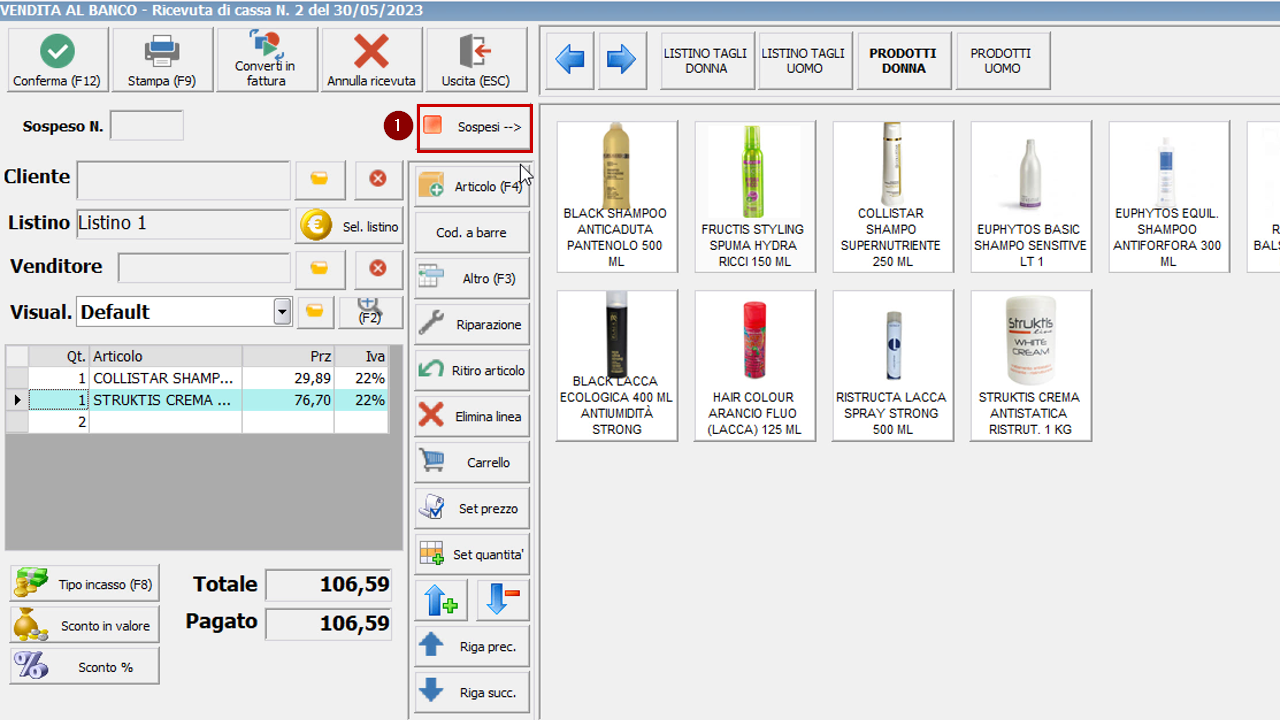
Task: Clear Venditore with red X icon
Action: tap(378, 268)
